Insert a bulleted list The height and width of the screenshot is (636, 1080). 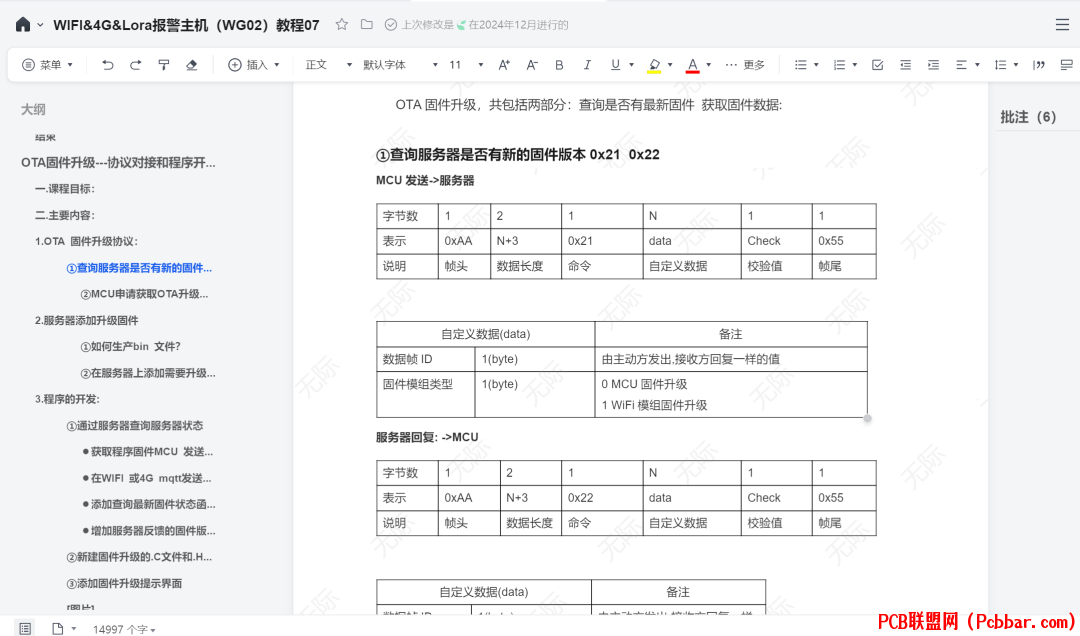coord(800,65)
